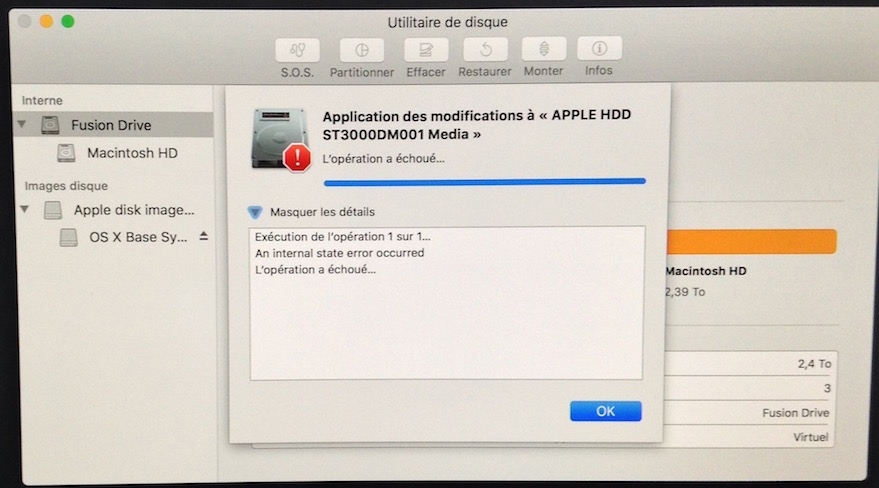879x488 pixels.
Task: Select the Fusion Drive row label
Action: tap(111, 125)
